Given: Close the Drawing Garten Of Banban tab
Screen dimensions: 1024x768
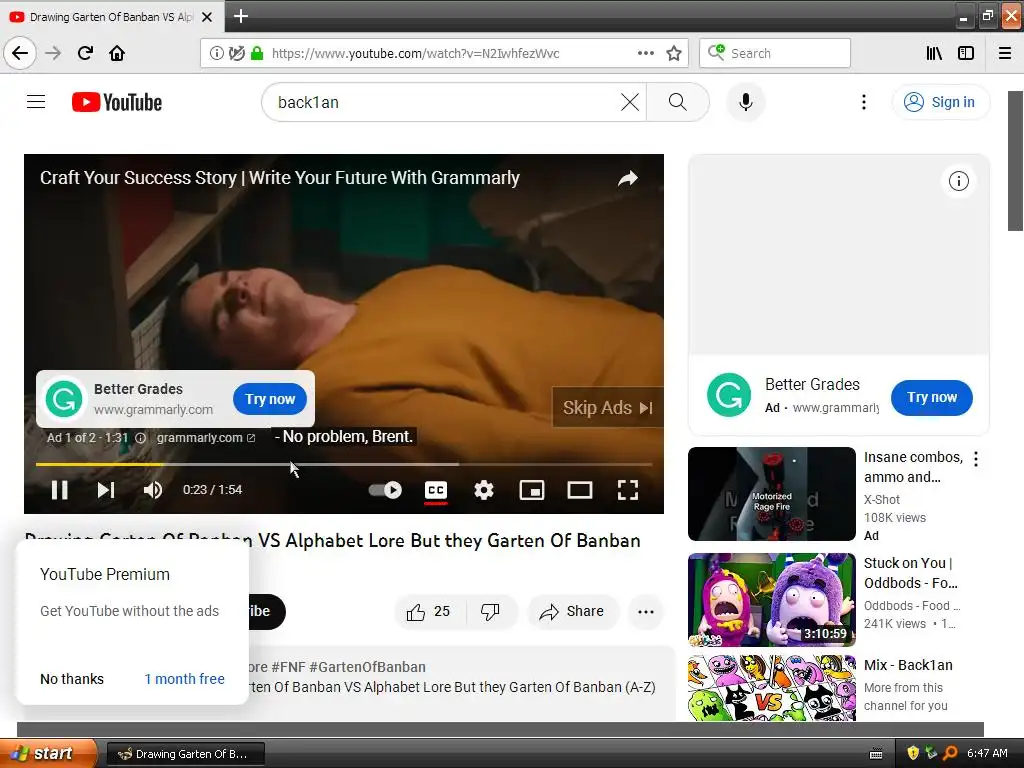Looking at the screenshot, I should (x=207, y=17).
